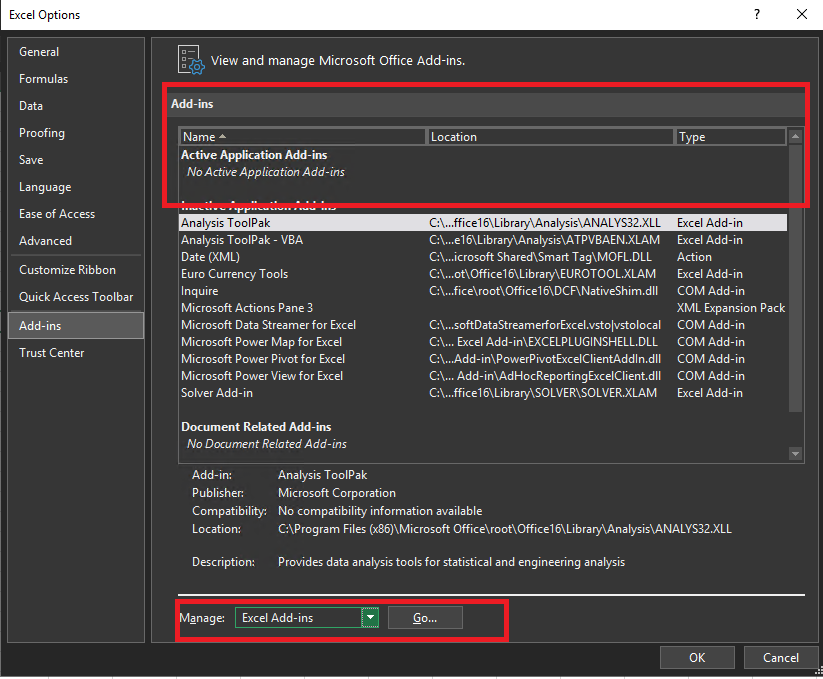The height and width of the screenshot is (679, 823).
Task: Select the Inquire add-in
Action: click(483, 291)
